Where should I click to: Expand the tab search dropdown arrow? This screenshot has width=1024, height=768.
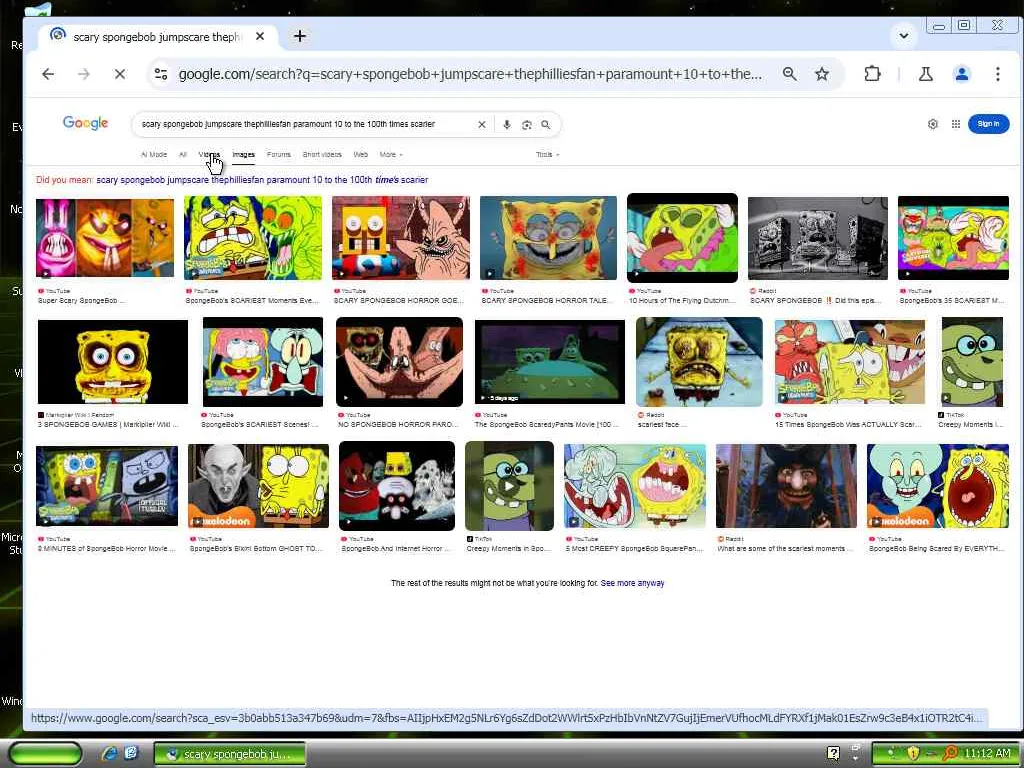click(x=904, y=35)
